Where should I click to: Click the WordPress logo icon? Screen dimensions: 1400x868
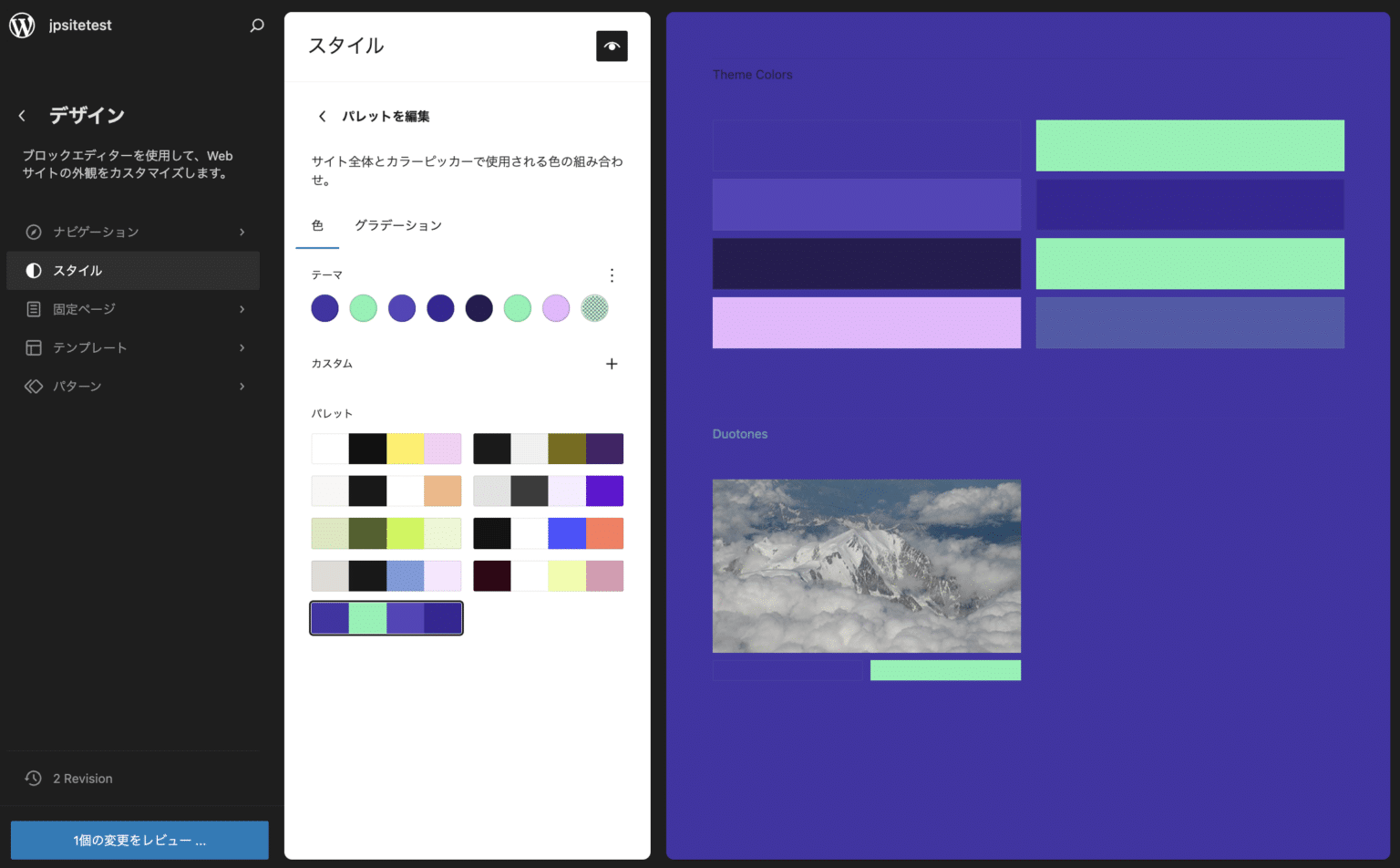click(21, 25)
